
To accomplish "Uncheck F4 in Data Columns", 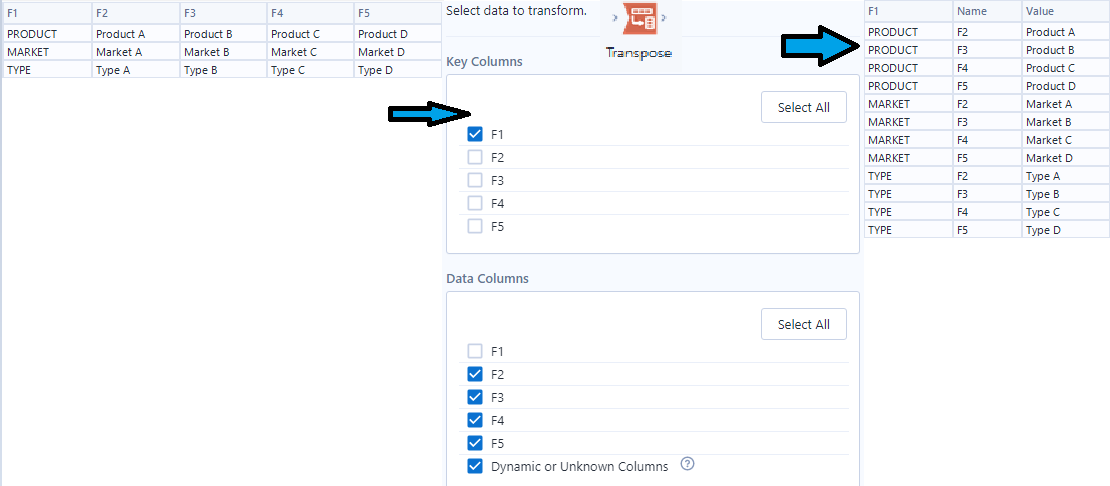I will tap(475, 420).
